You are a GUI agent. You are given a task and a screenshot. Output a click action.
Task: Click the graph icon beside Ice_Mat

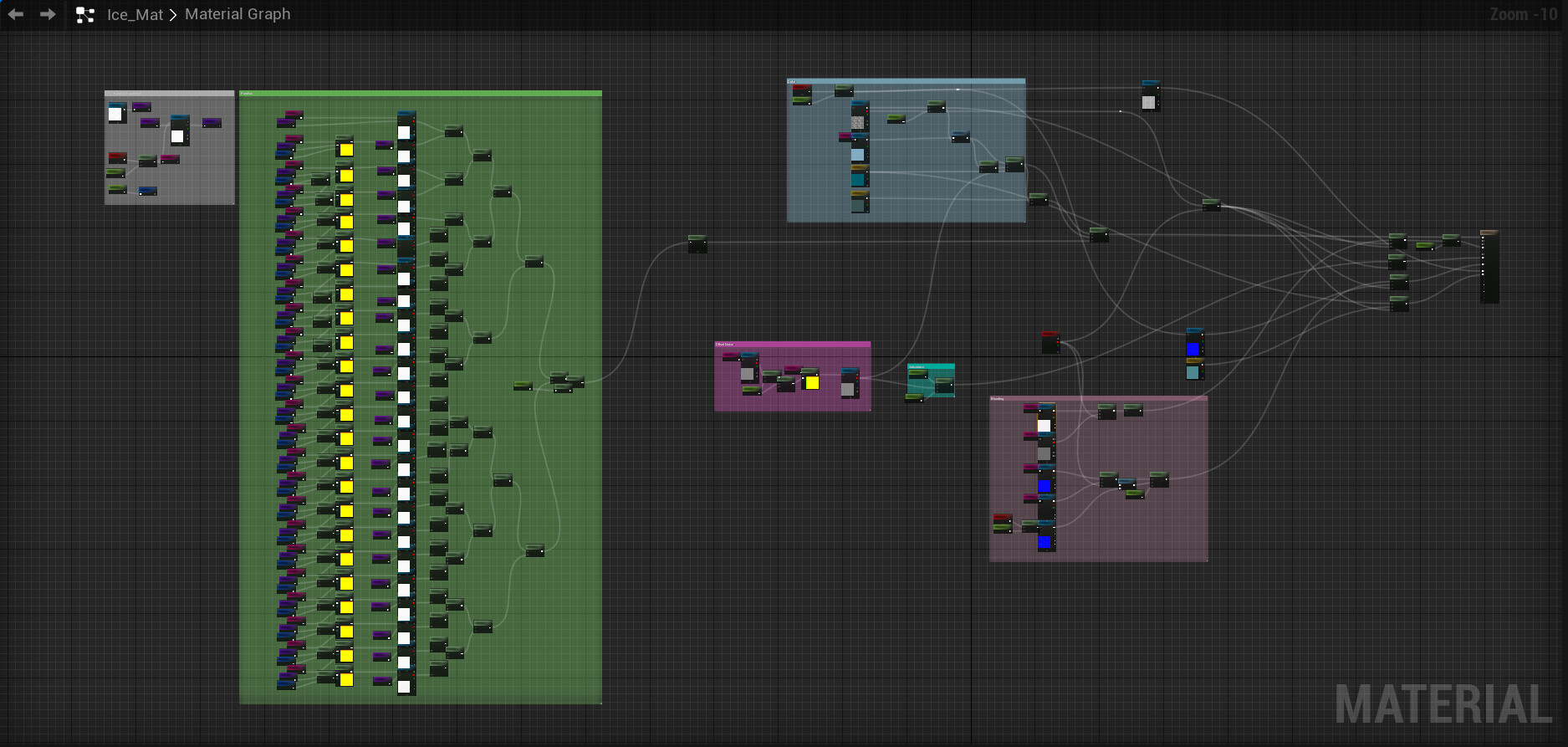tap(84, 15)
